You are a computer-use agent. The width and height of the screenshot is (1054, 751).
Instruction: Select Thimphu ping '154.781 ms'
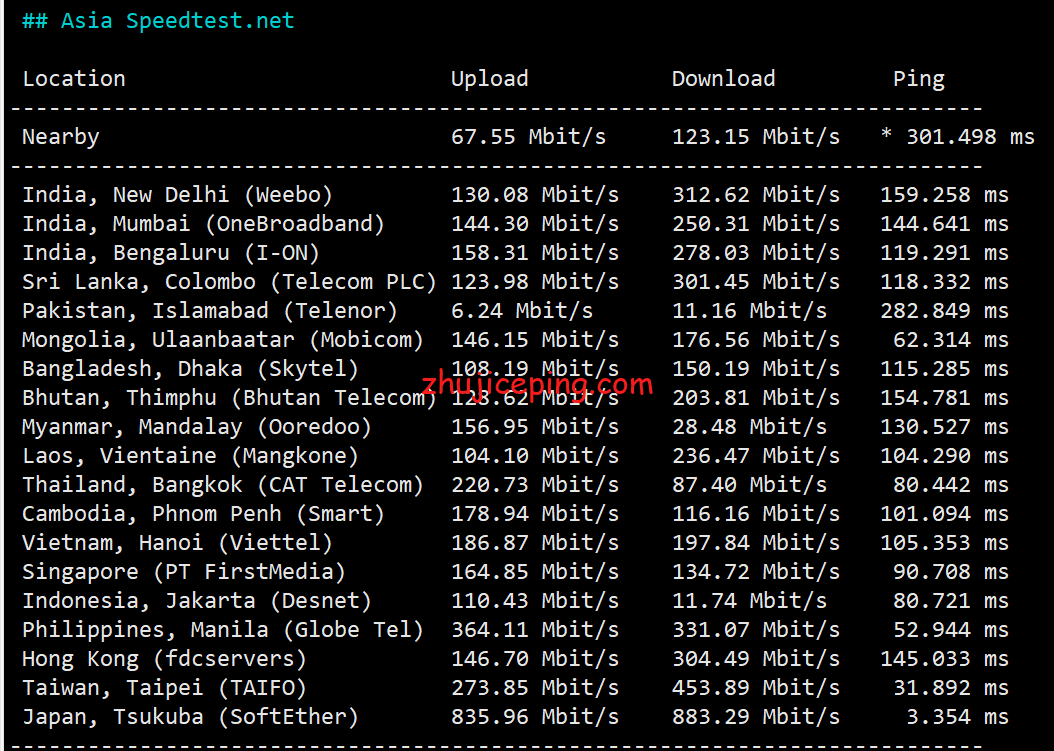(944, 397)
